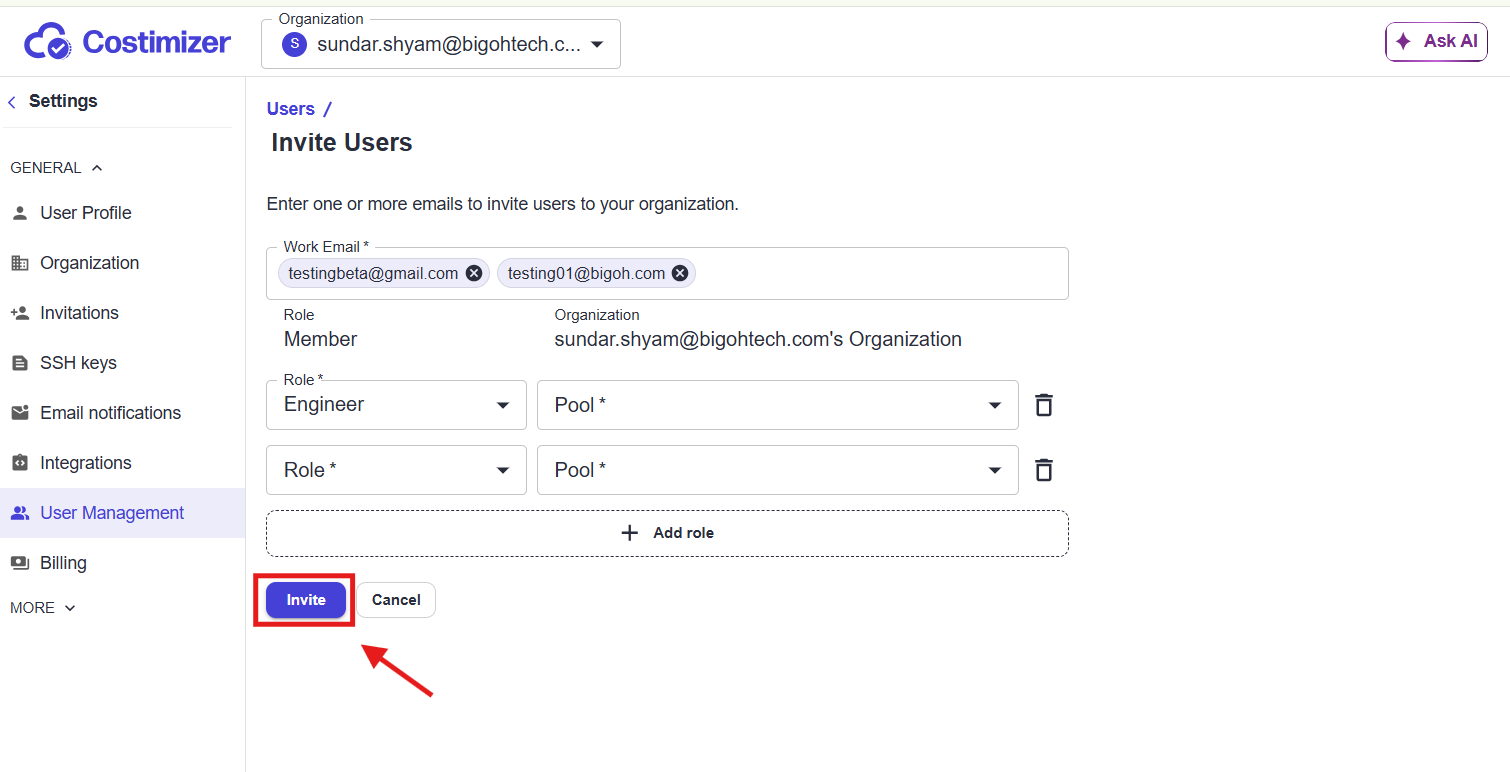This screenshot has width=1510, height=772.
Task: Click the plus icon in Add role
Action: [630, 533]
